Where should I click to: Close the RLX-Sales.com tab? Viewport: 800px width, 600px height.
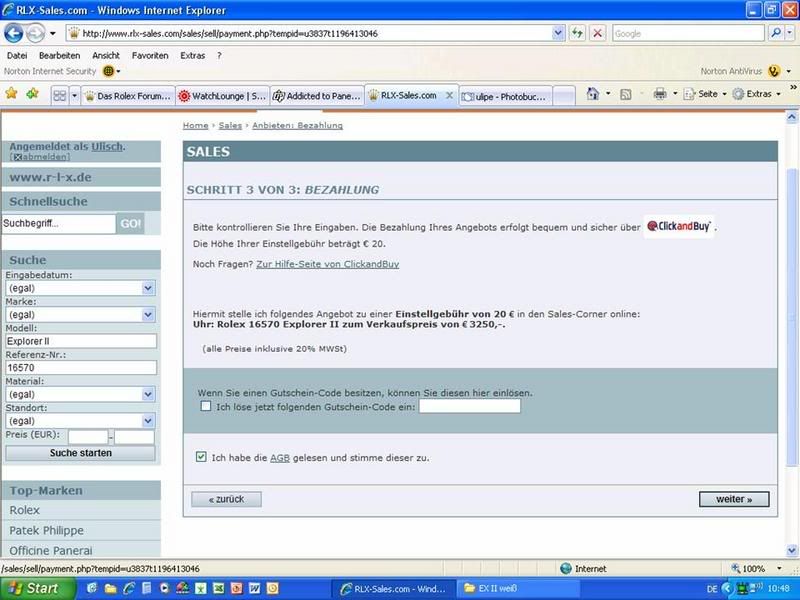449,95
